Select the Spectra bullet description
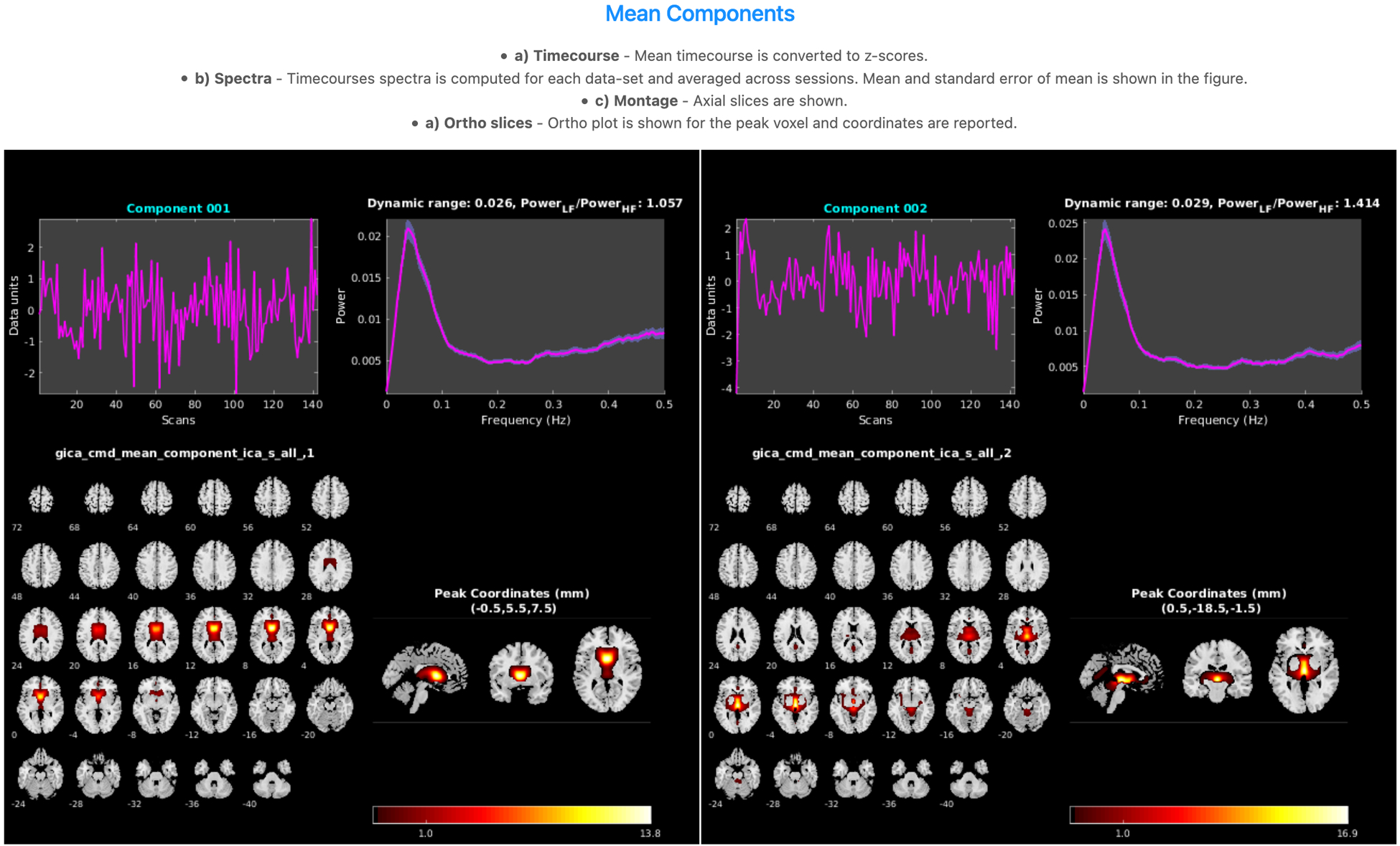This screenshot has height=846, width=1400. click(x=721, y=78)
